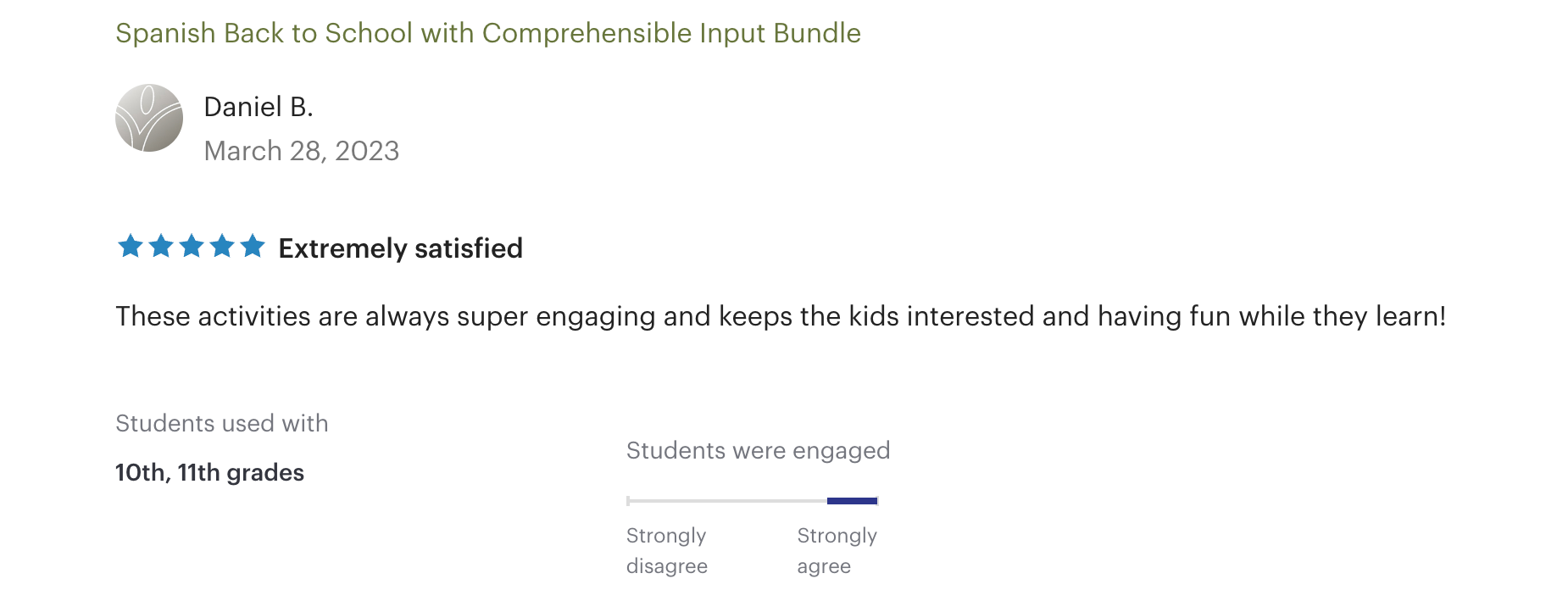The image size is (1568, 590).
Task: Click the Strongly disagree scale label
Action: tap(666, 550)
